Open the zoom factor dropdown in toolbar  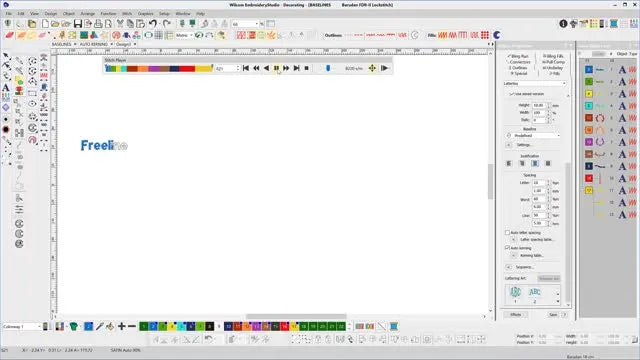pos(257,24)
